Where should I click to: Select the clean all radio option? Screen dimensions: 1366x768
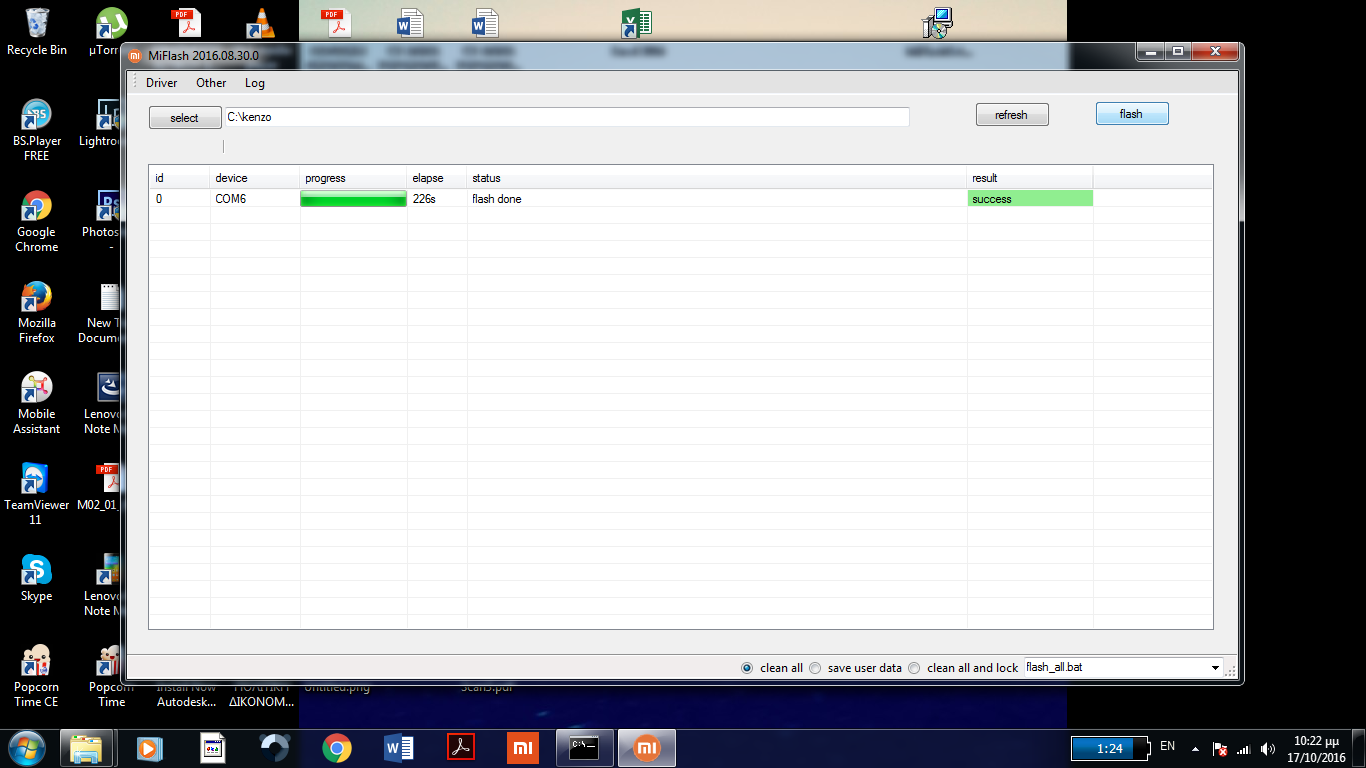click(747, 668)
